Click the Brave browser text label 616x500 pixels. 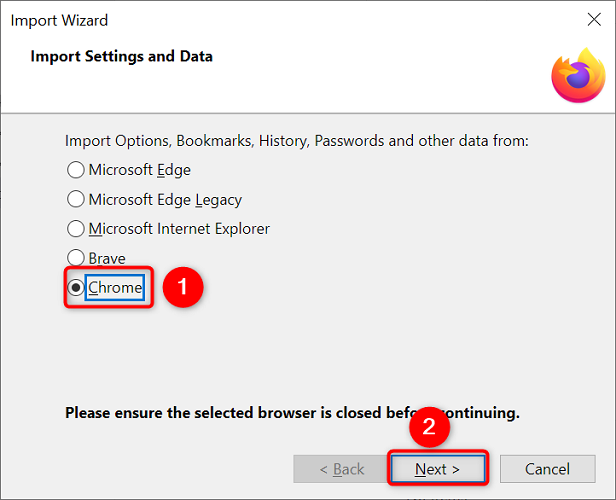point(107,258)
